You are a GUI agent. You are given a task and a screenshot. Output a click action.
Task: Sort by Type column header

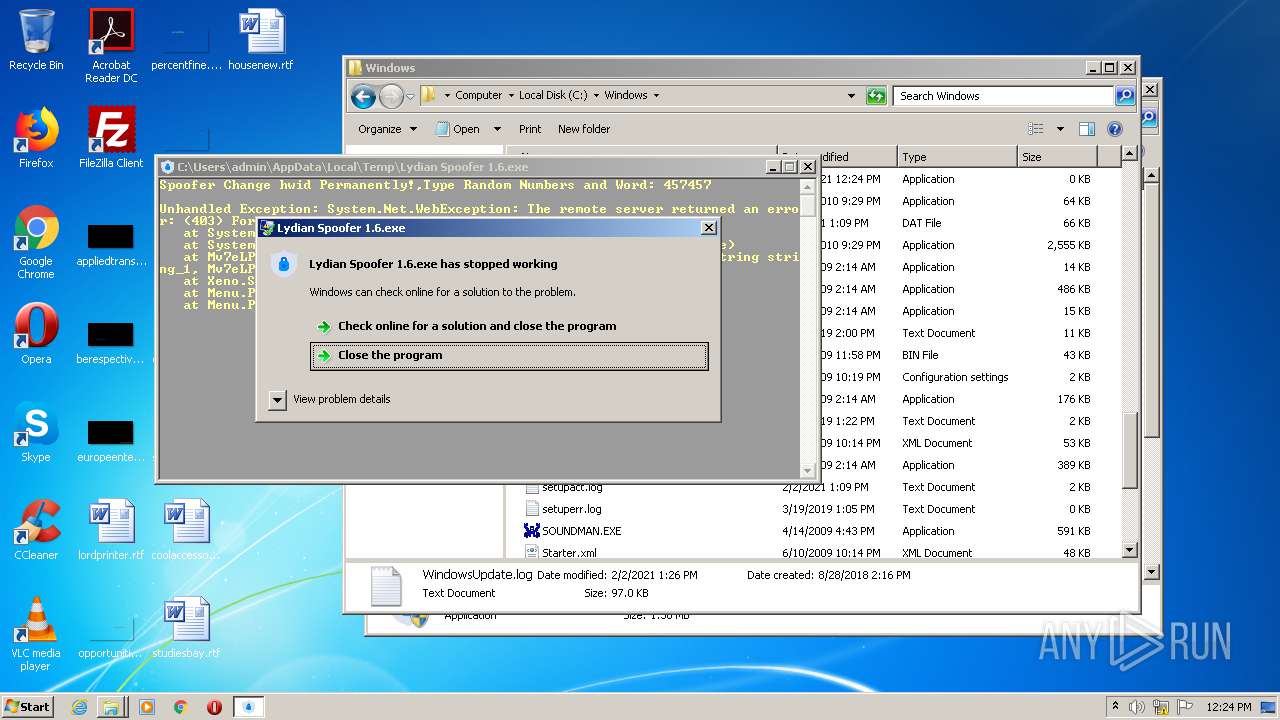tap(956, 157)
